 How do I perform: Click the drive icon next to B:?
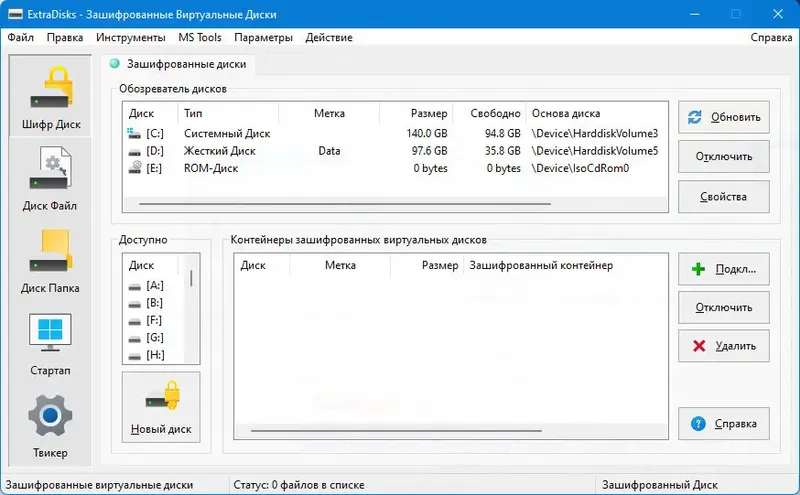[135, 304]
